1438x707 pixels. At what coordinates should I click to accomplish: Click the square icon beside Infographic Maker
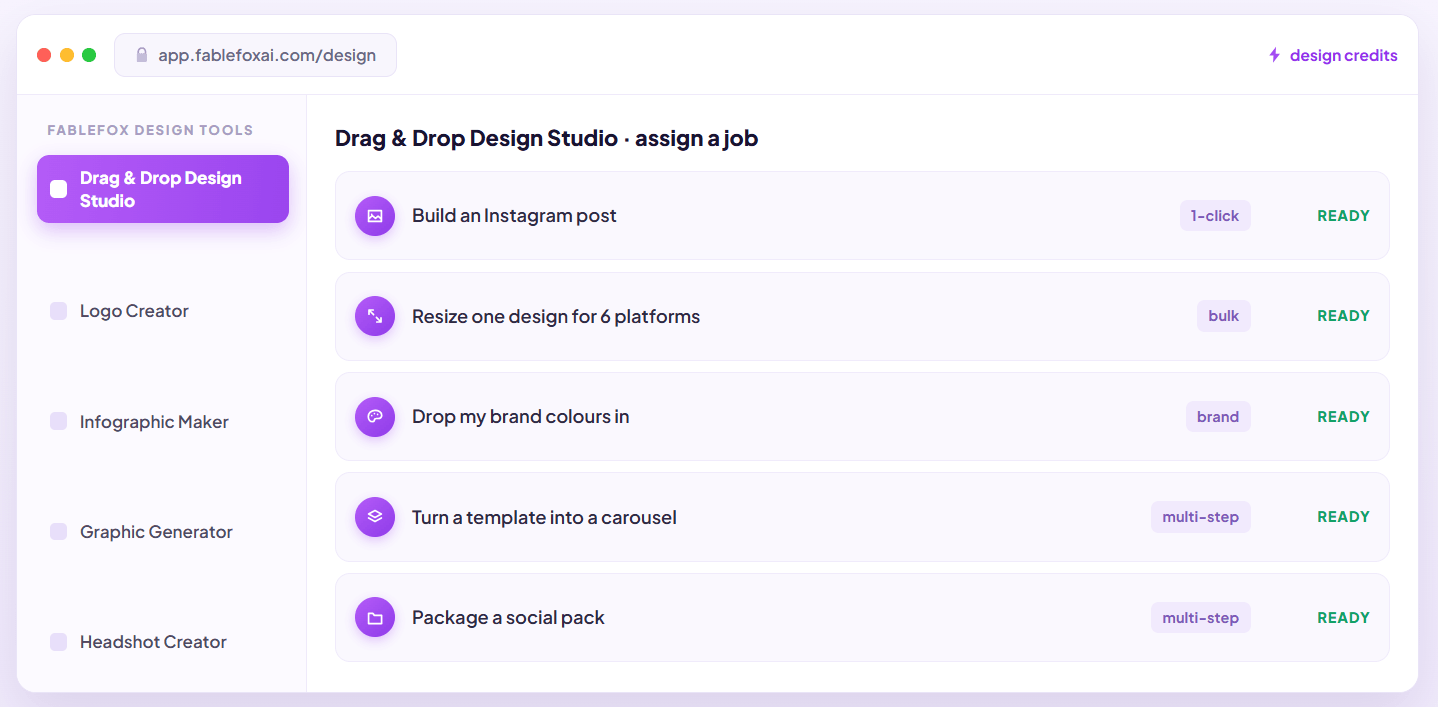[59, 422]
